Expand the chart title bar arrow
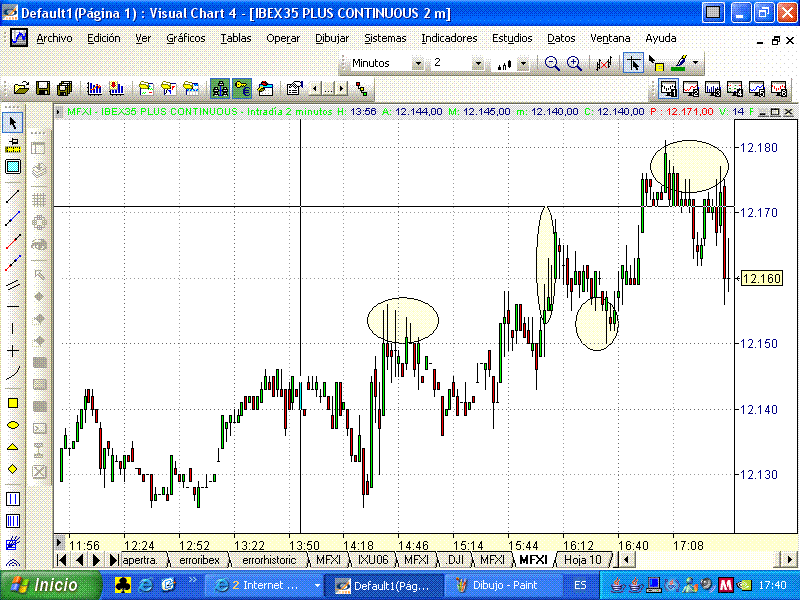This screenshot has width=800, height=600. click(x=59, y=111)
